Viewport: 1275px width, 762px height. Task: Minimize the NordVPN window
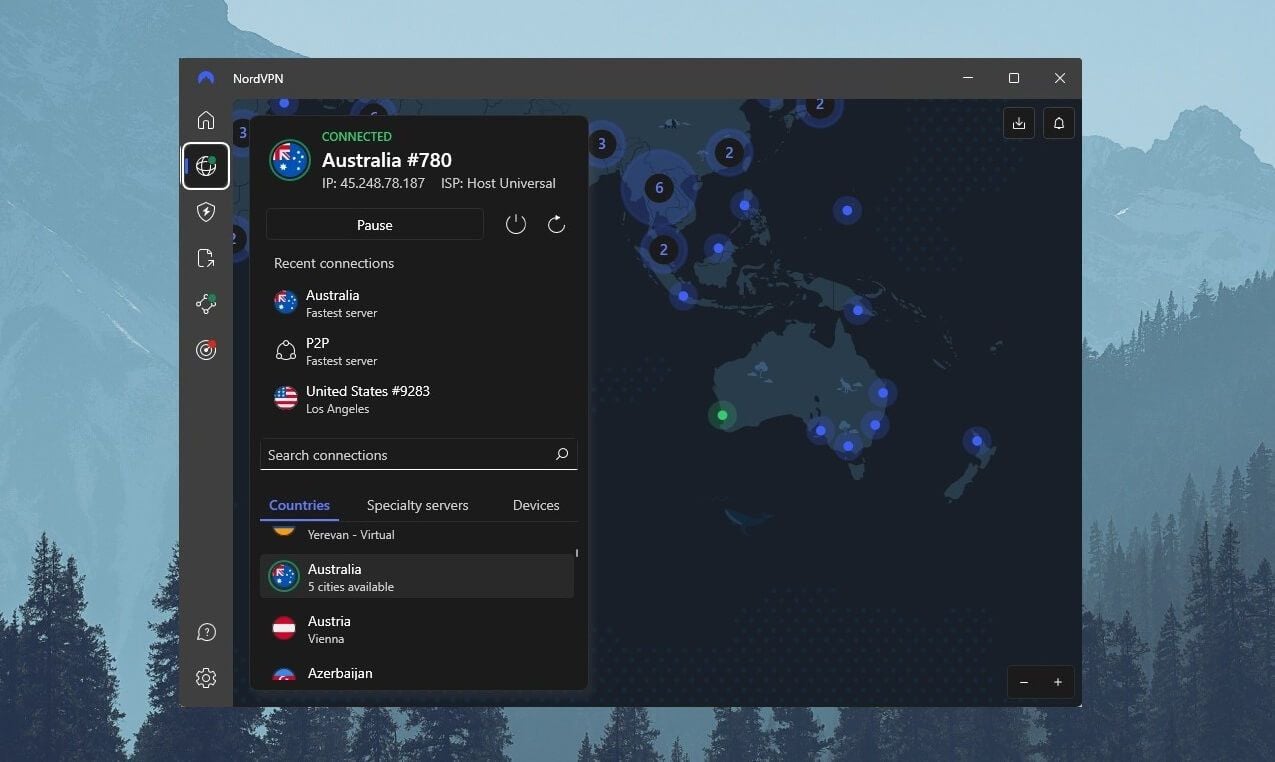click(x=968, y=78)
